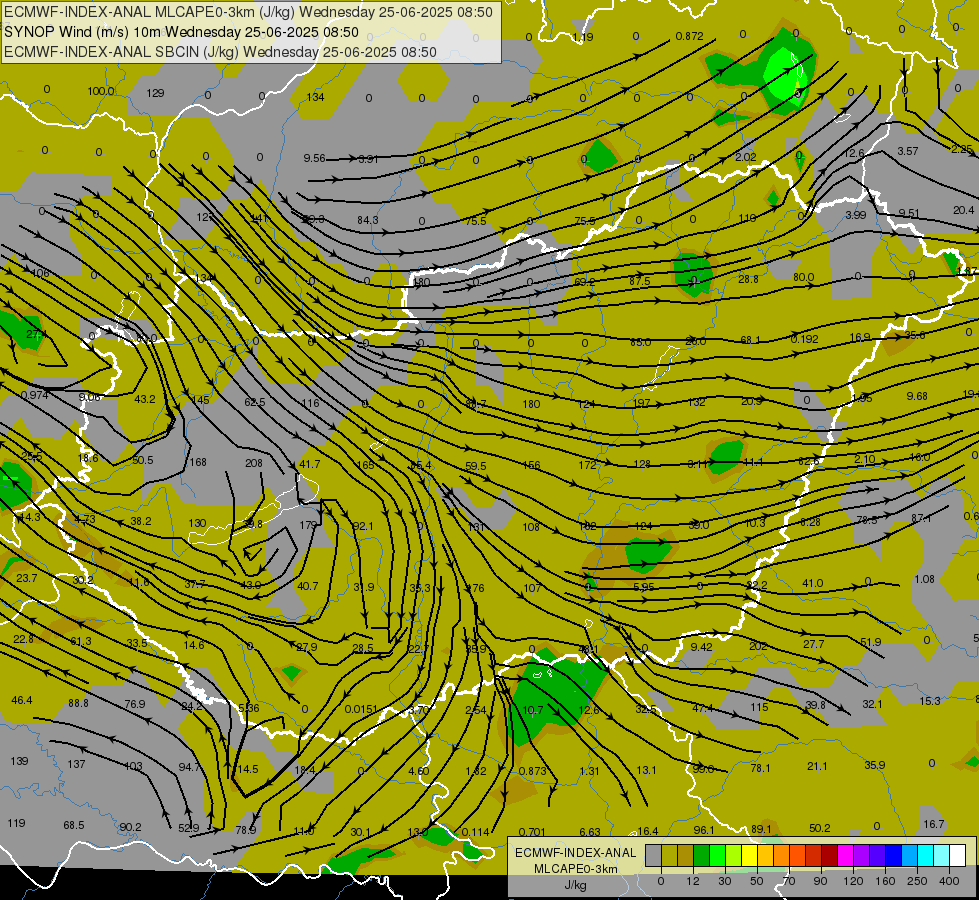Click the map value '1.19'
Screen dimensions: 979x900
(x=583, y=37)
